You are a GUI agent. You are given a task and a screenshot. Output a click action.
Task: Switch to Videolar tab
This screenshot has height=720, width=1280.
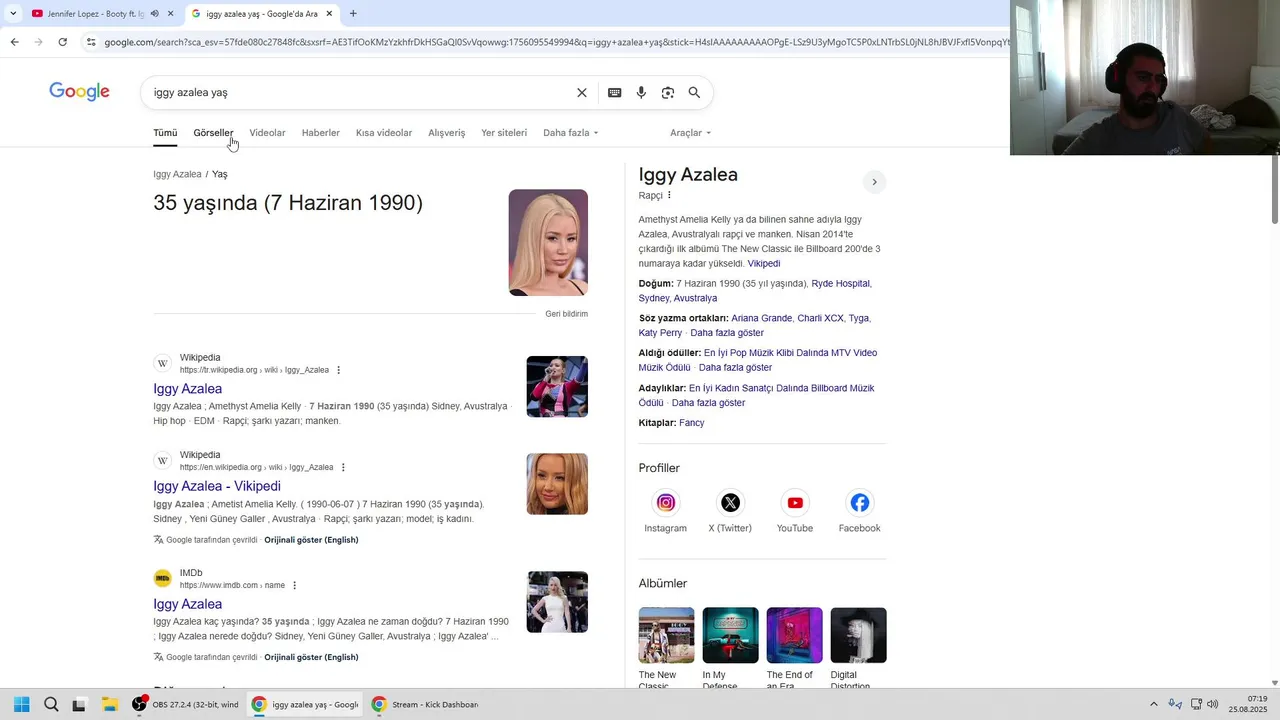[x=267, y=133]
